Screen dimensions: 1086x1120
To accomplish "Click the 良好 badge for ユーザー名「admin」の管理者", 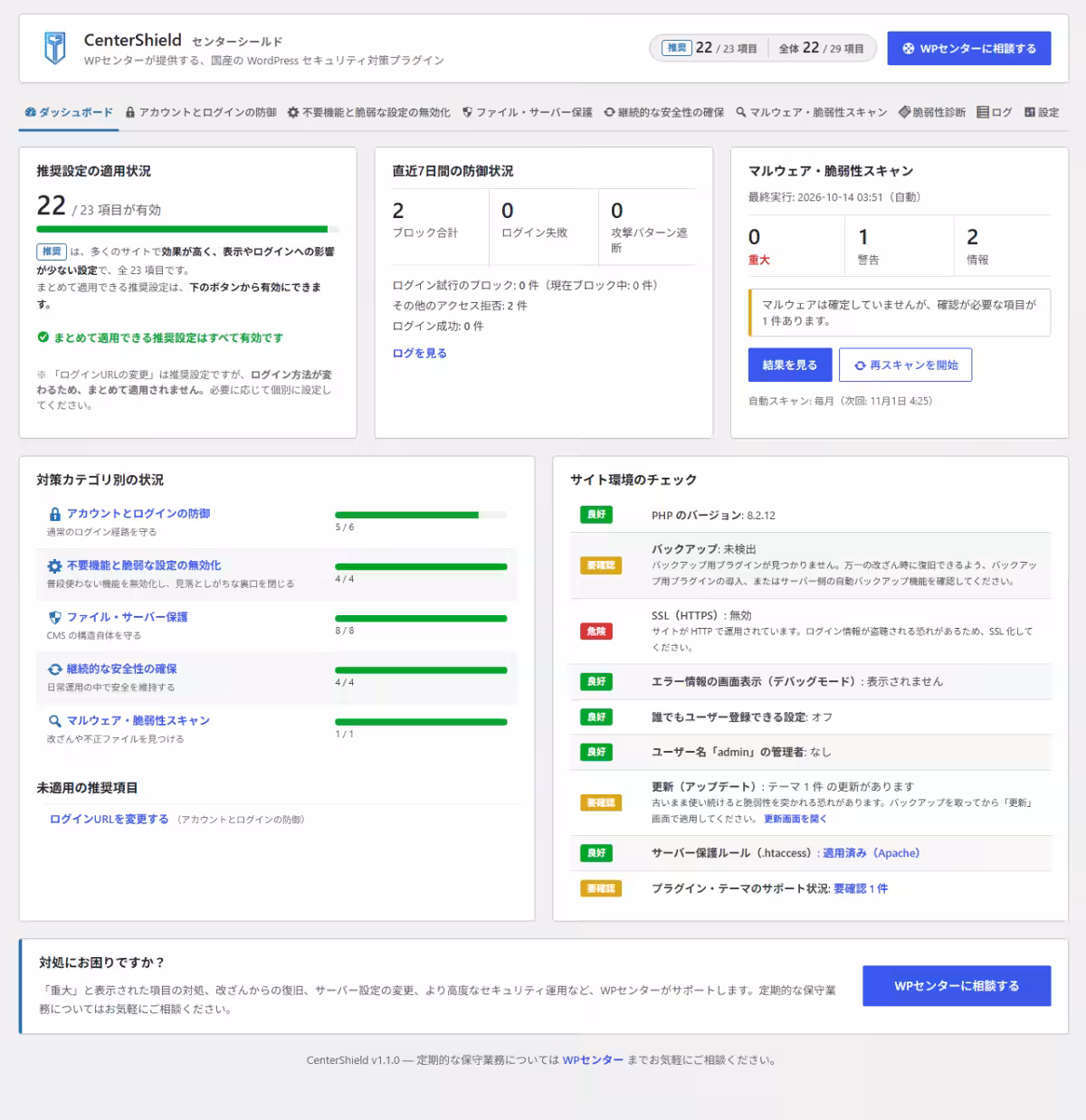I will click(x=596, y=752).
